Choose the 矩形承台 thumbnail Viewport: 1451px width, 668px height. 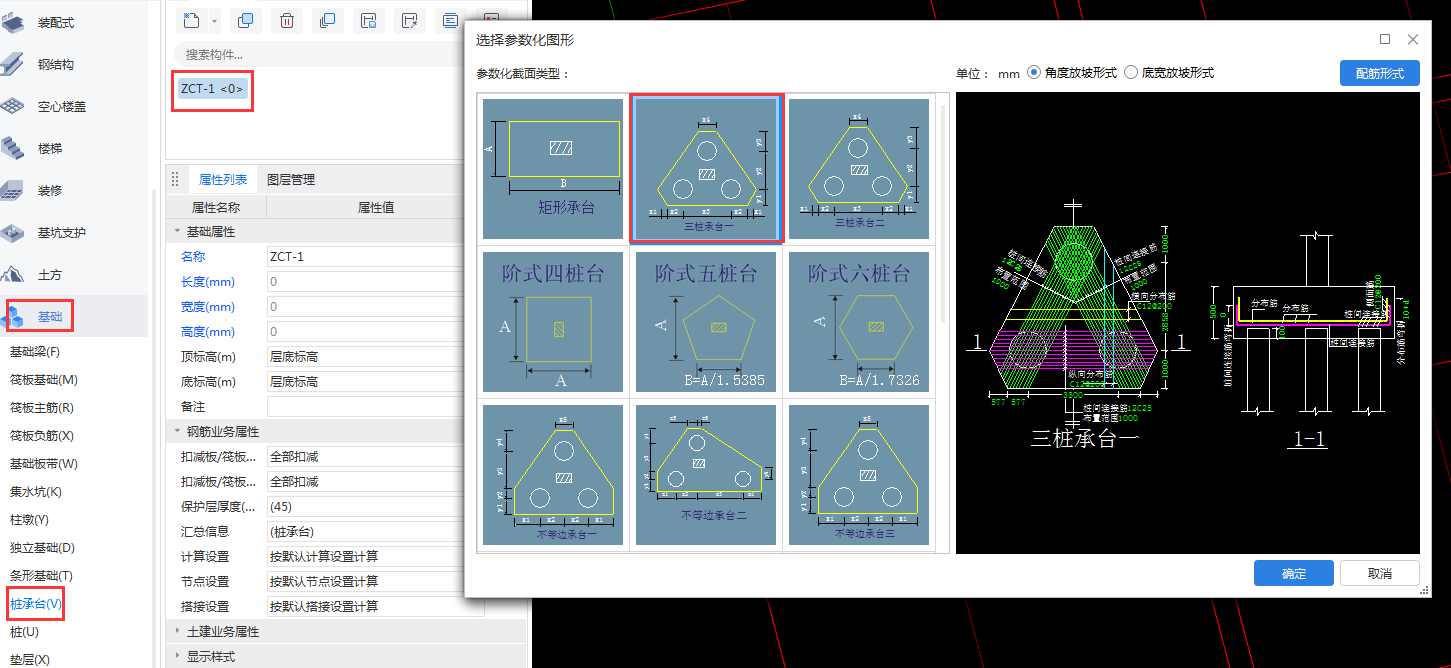tap(553, 168)
